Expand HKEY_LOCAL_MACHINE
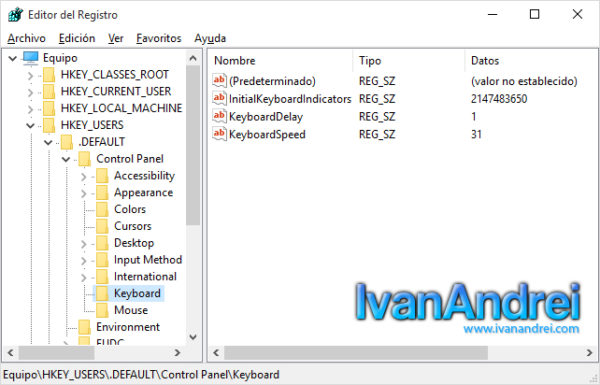The width and height of the screenshot is (600, 385). tap(30, 109)
